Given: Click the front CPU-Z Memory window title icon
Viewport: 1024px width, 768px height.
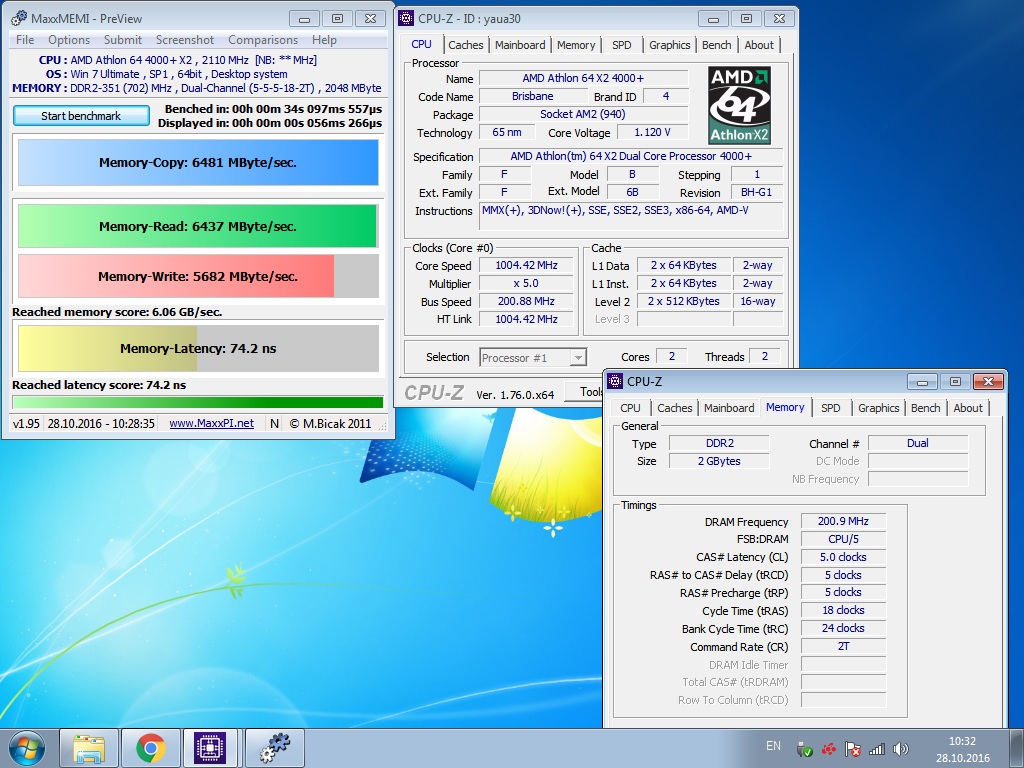Looking at the screenshot, I should pyautogui.click(x=615, y=381).
